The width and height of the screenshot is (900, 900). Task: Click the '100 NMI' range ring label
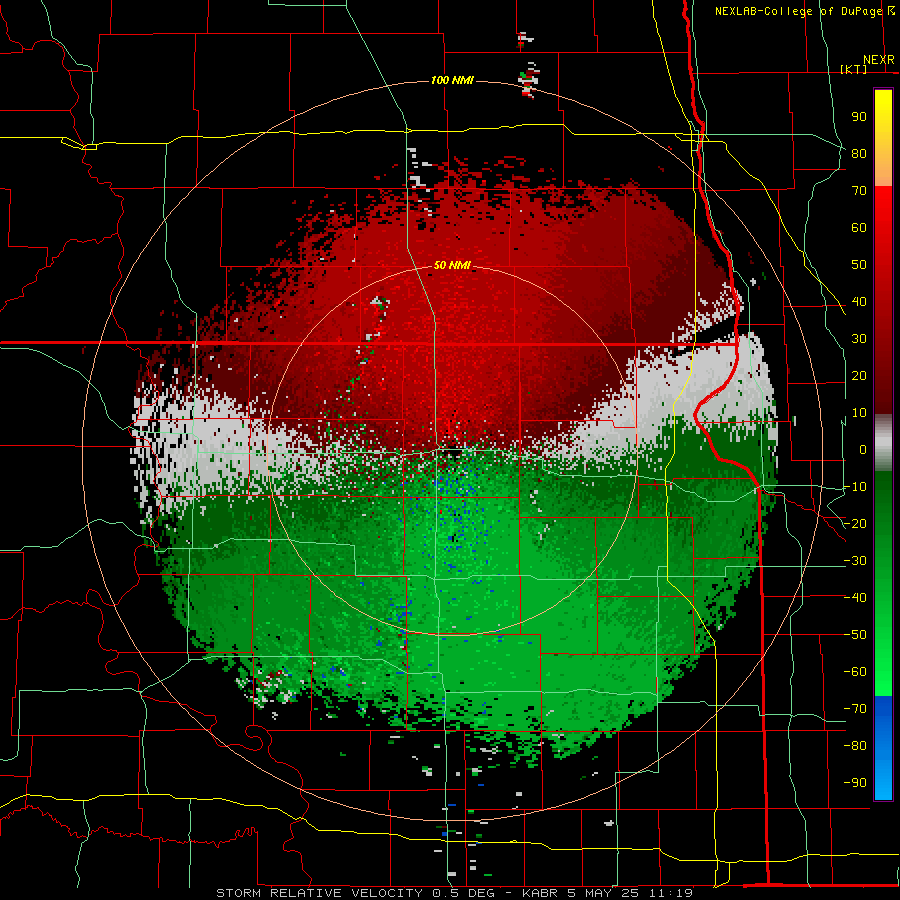(452, 80)
